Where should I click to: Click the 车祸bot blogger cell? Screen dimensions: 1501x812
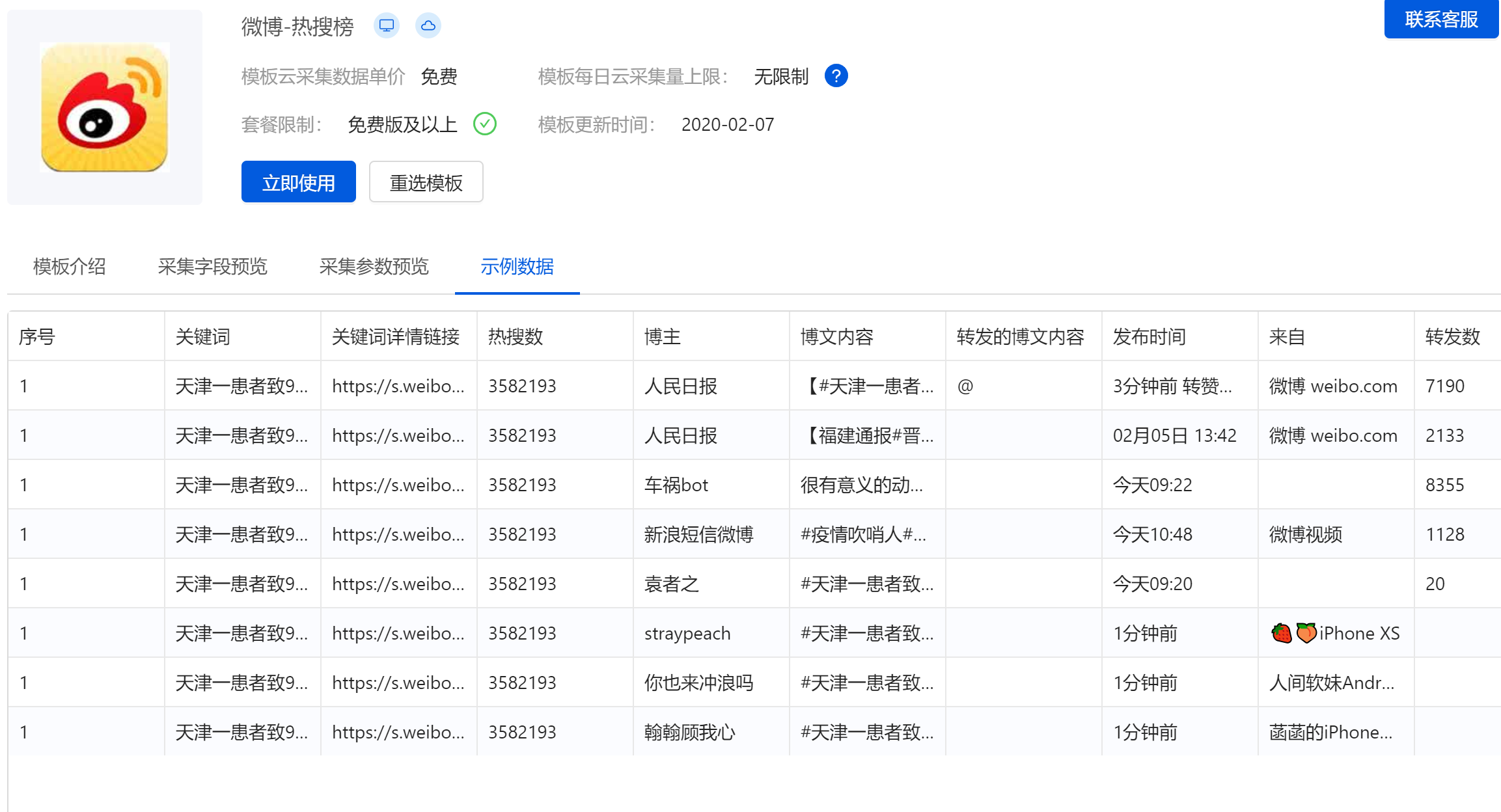tap(676, 485)
